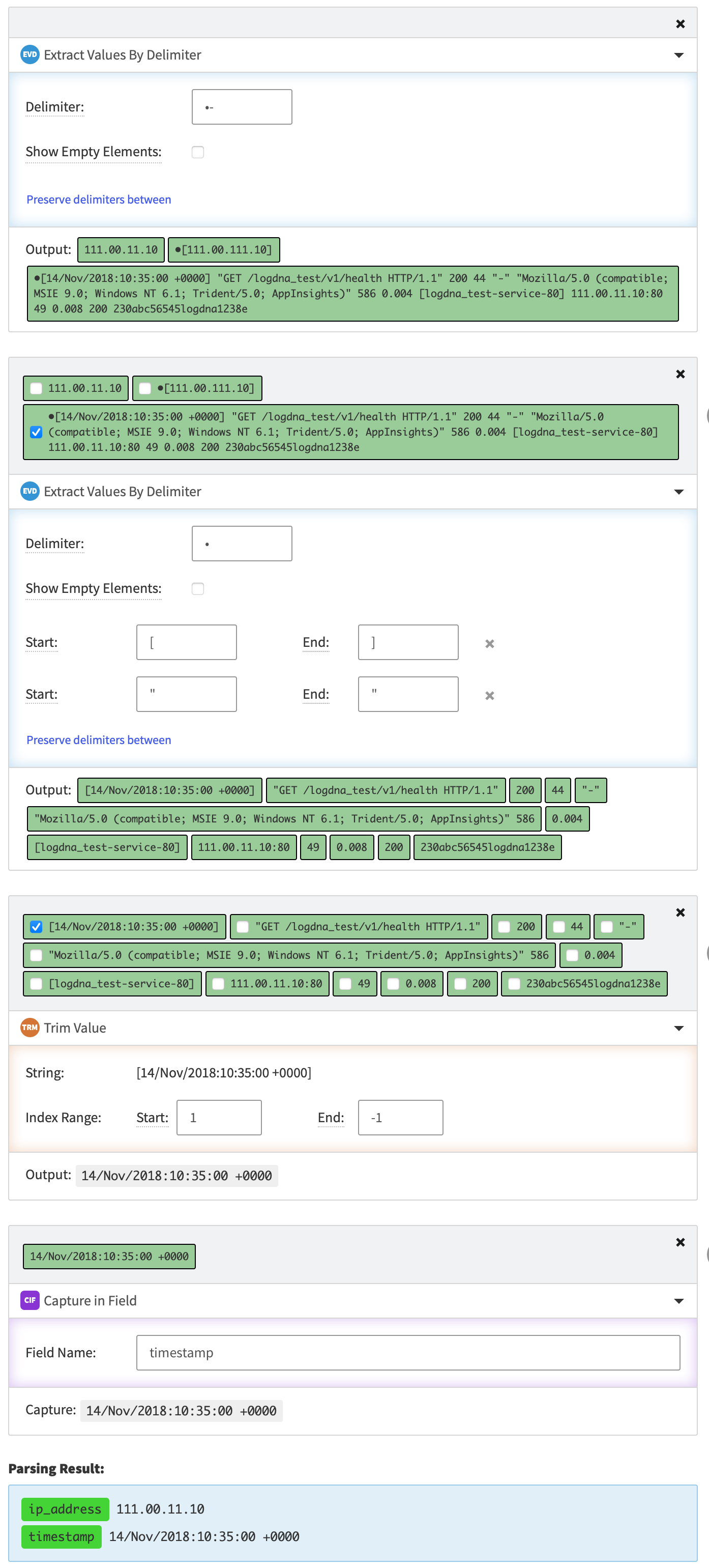The width and height of the screenshot is (709, 1568).
Task: Click the second Extract Values By Delimiter EVD icon
Action: (x=30, y=491)
